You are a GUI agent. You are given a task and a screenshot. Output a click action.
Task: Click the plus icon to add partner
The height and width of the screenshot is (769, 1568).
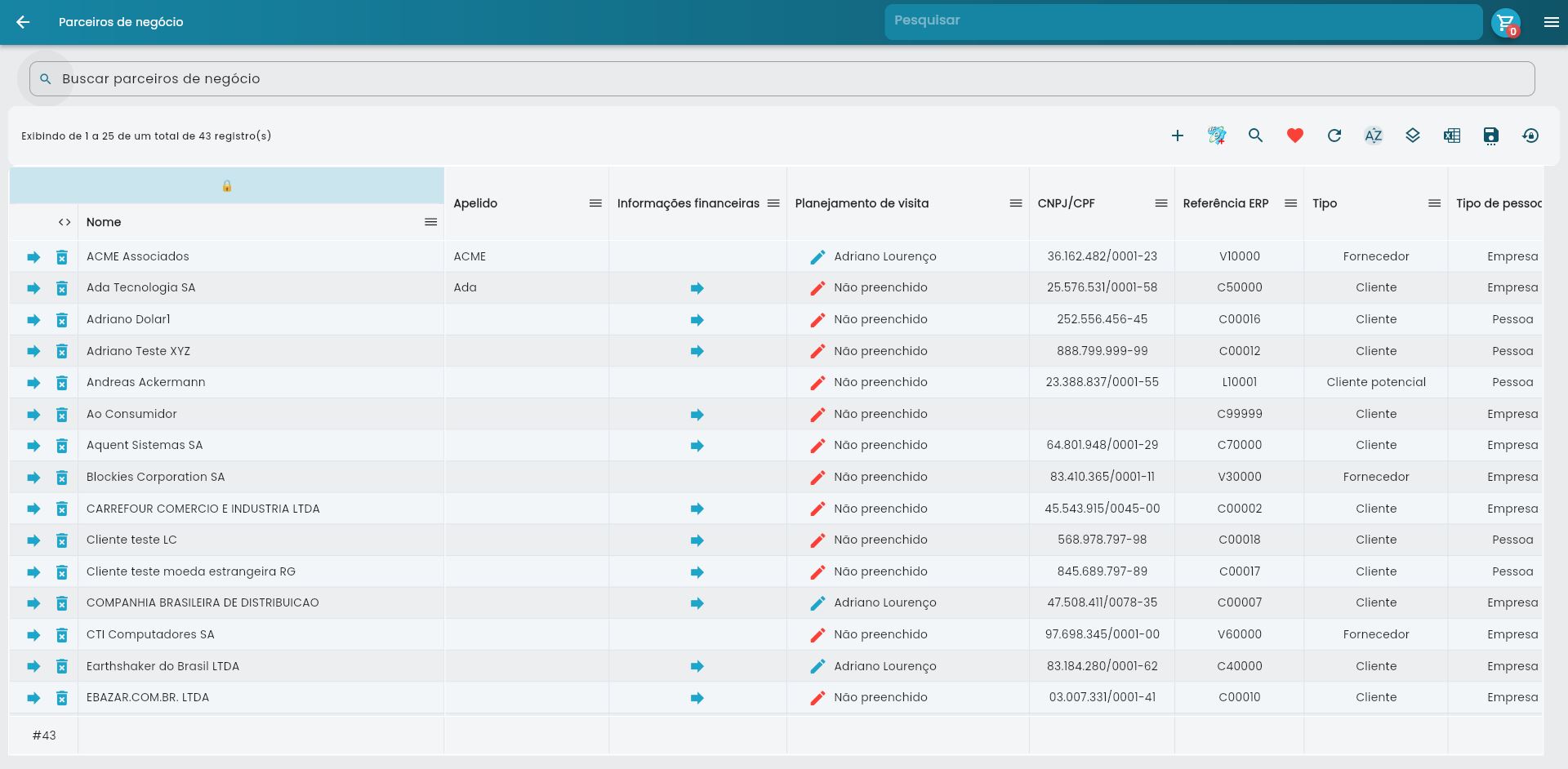1177,136
